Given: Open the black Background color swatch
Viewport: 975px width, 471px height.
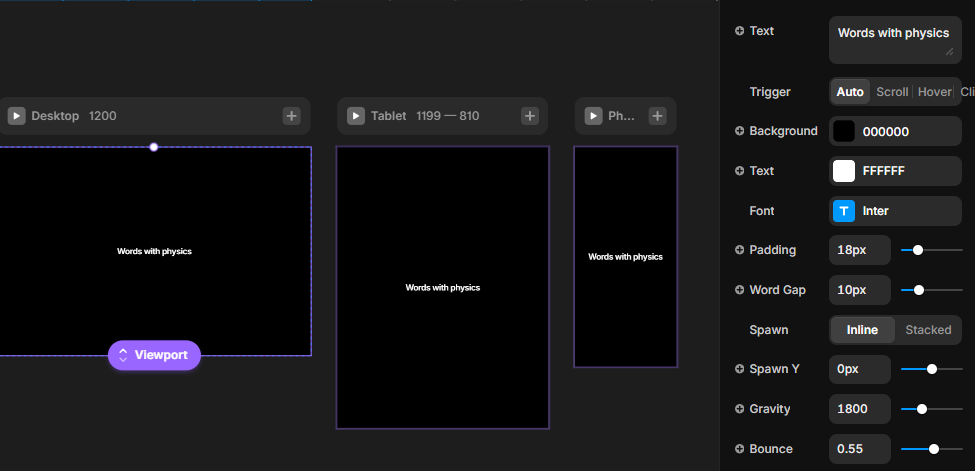Looking at the screenshot, I should 844,131.
